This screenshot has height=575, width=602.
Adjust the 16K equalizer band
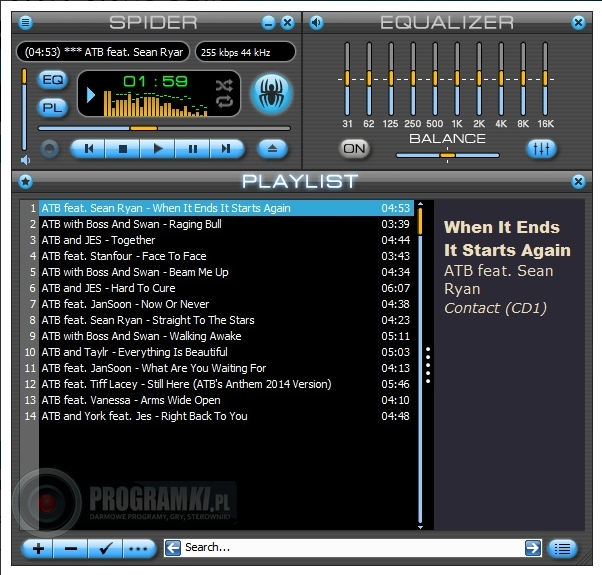point(545,79)
